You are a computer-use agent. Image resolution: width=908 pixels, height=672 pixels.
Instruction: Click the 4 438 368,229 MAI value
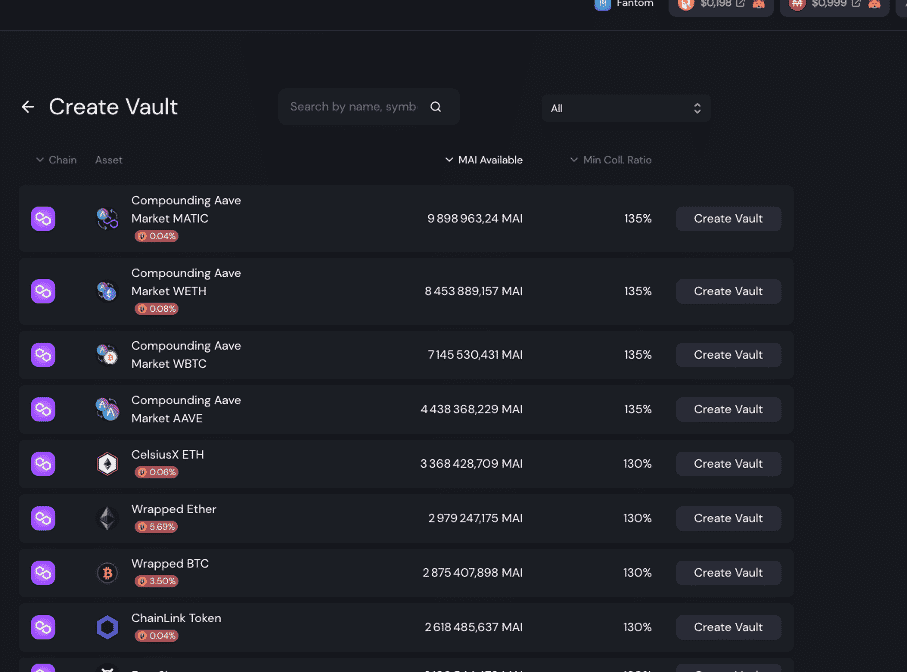tap(471, 410)
